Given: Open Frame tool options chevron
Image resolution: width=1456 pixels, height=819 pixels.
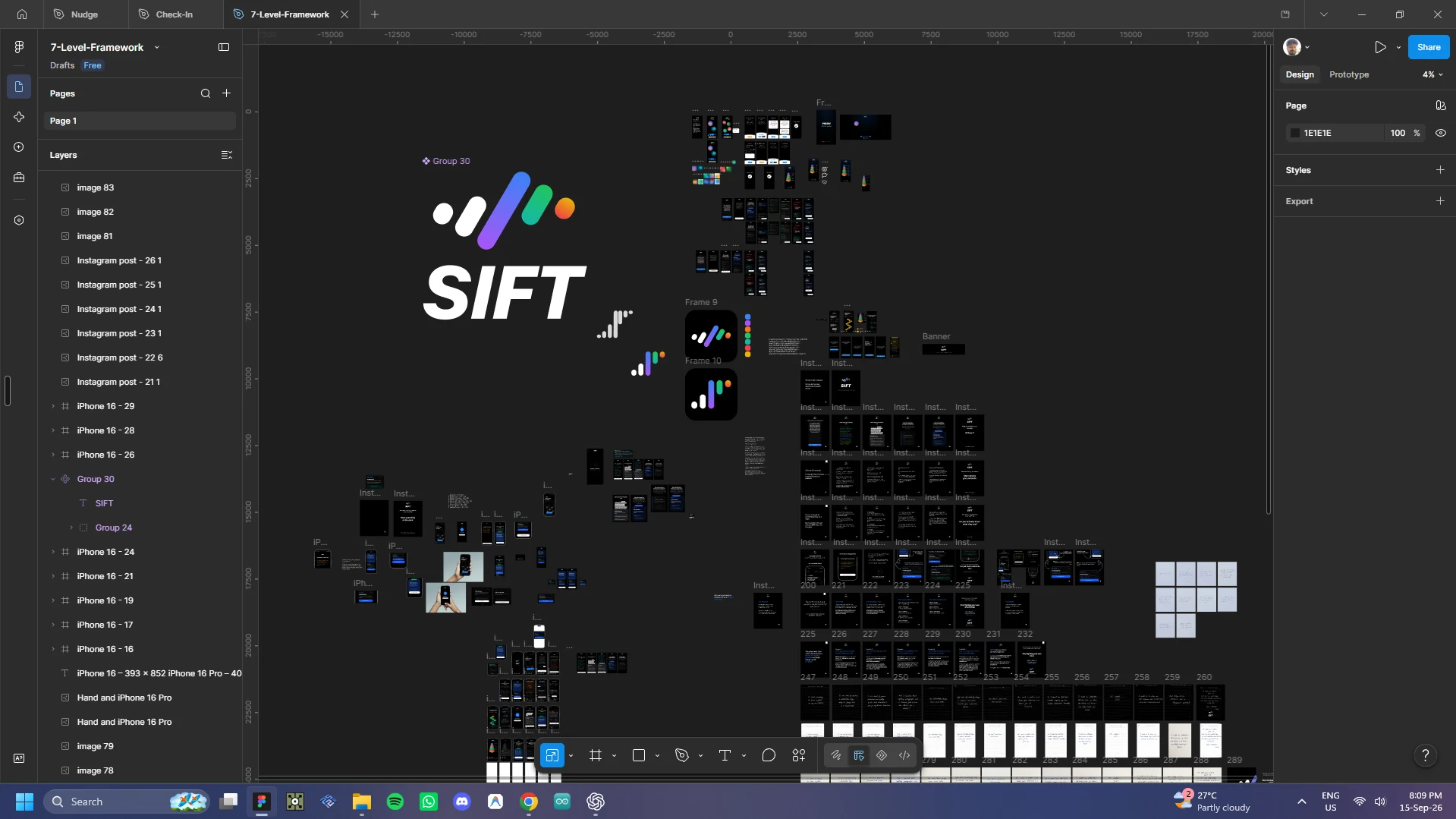Looking at the screenshot, I should (614, 755).
